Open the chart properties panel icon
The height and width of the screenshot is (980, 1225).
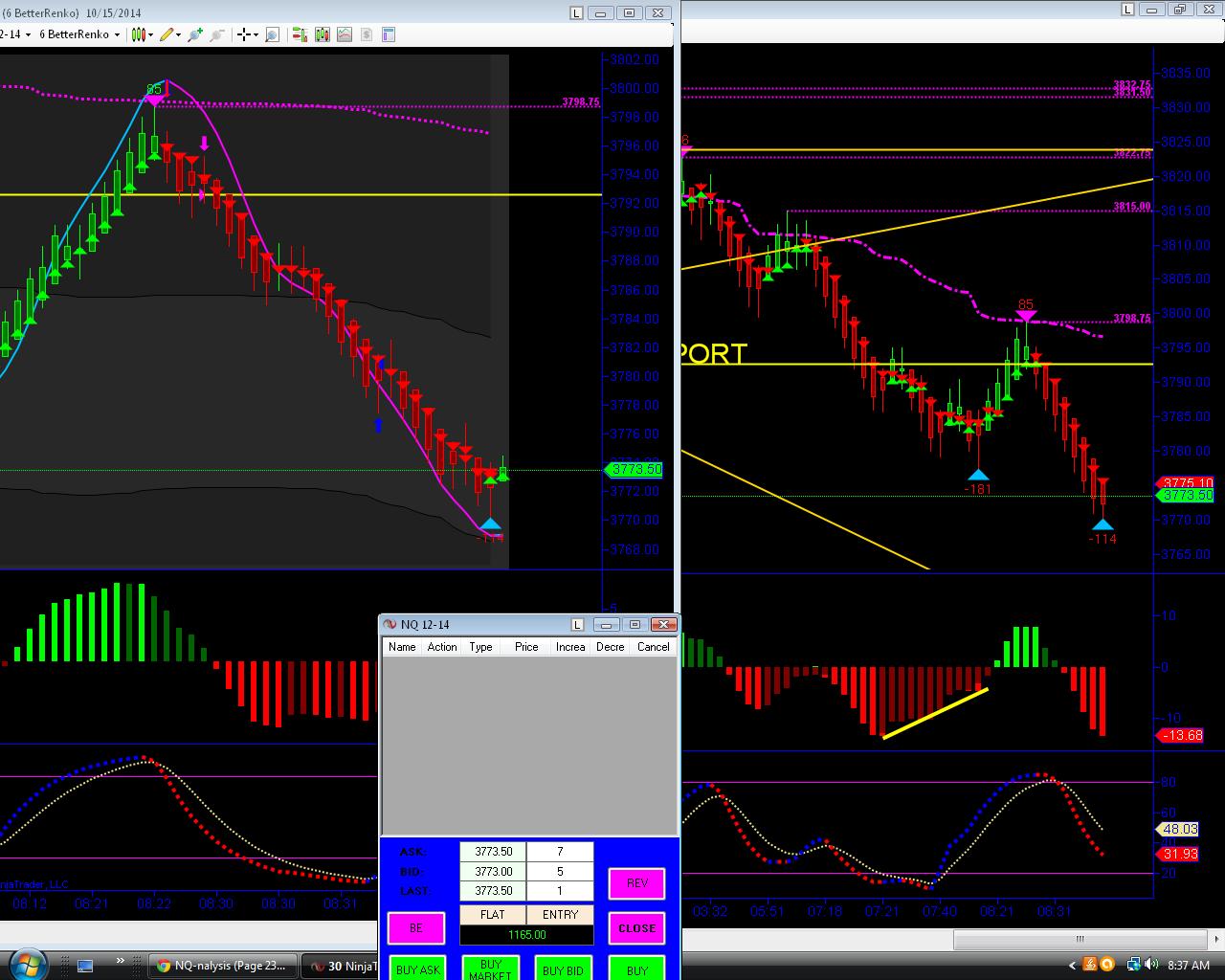tap(388, 34)
